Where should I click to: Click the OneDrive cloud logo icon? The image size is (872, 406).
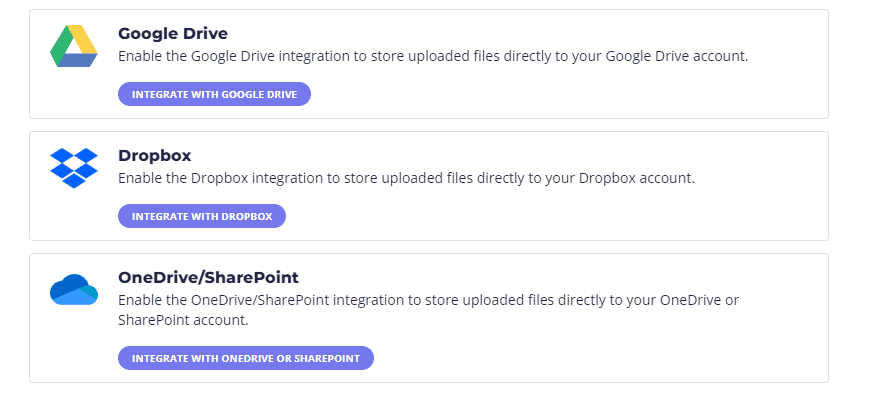pyautogui.click(x=74, y=290)
